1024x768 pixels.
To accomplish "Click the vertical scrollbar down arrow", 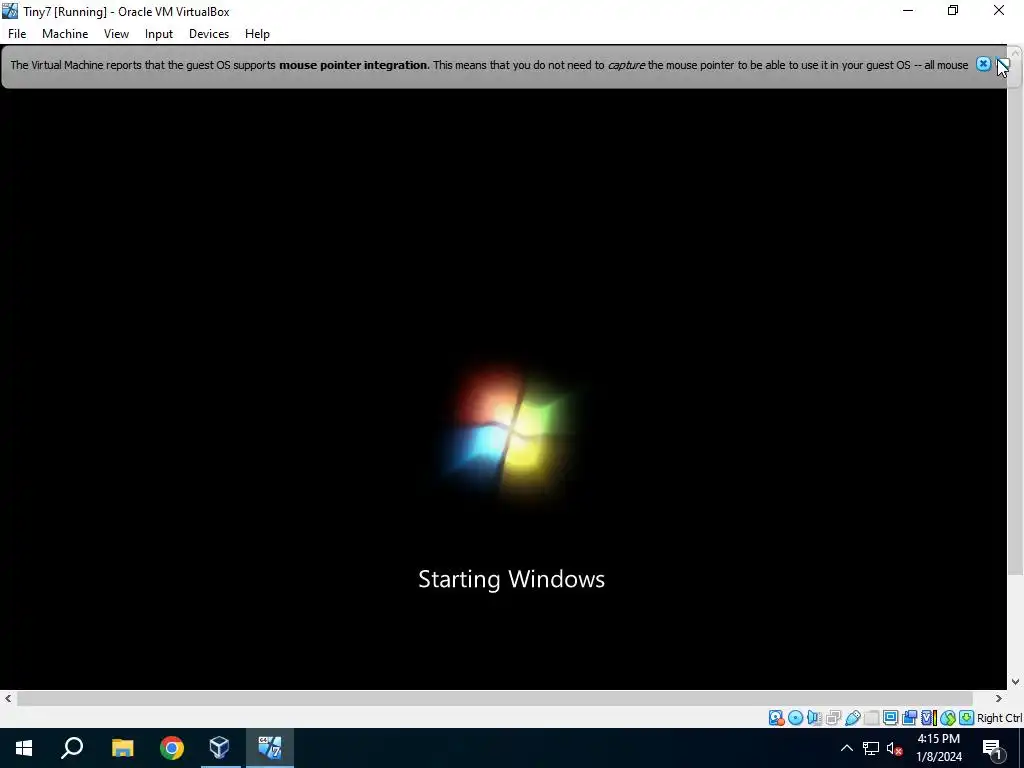I will point(1016,682).
